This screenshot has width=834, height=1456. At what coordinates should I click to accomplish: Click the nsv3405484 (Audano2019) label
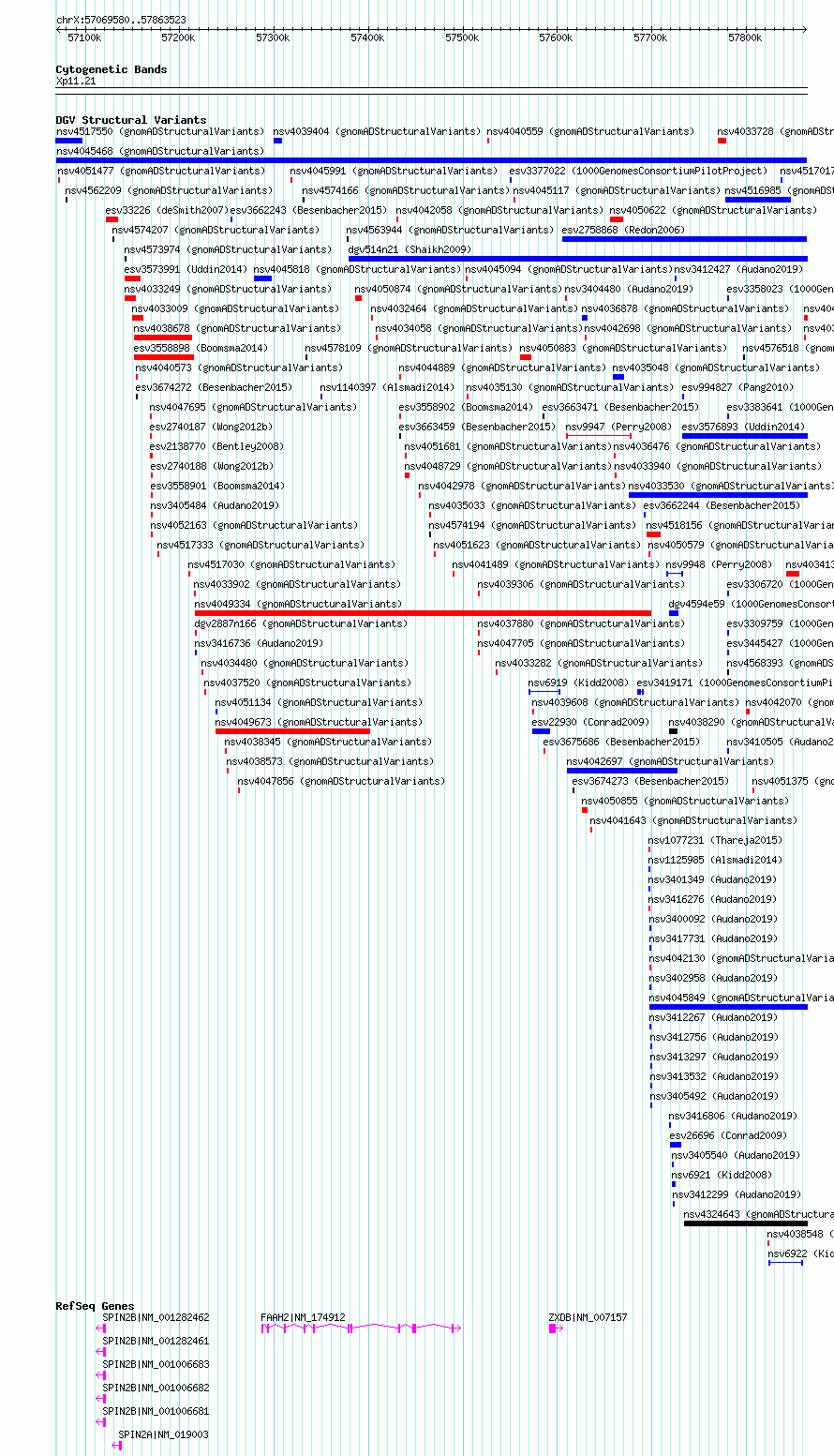pyautogui.click(x=215, y=505)
